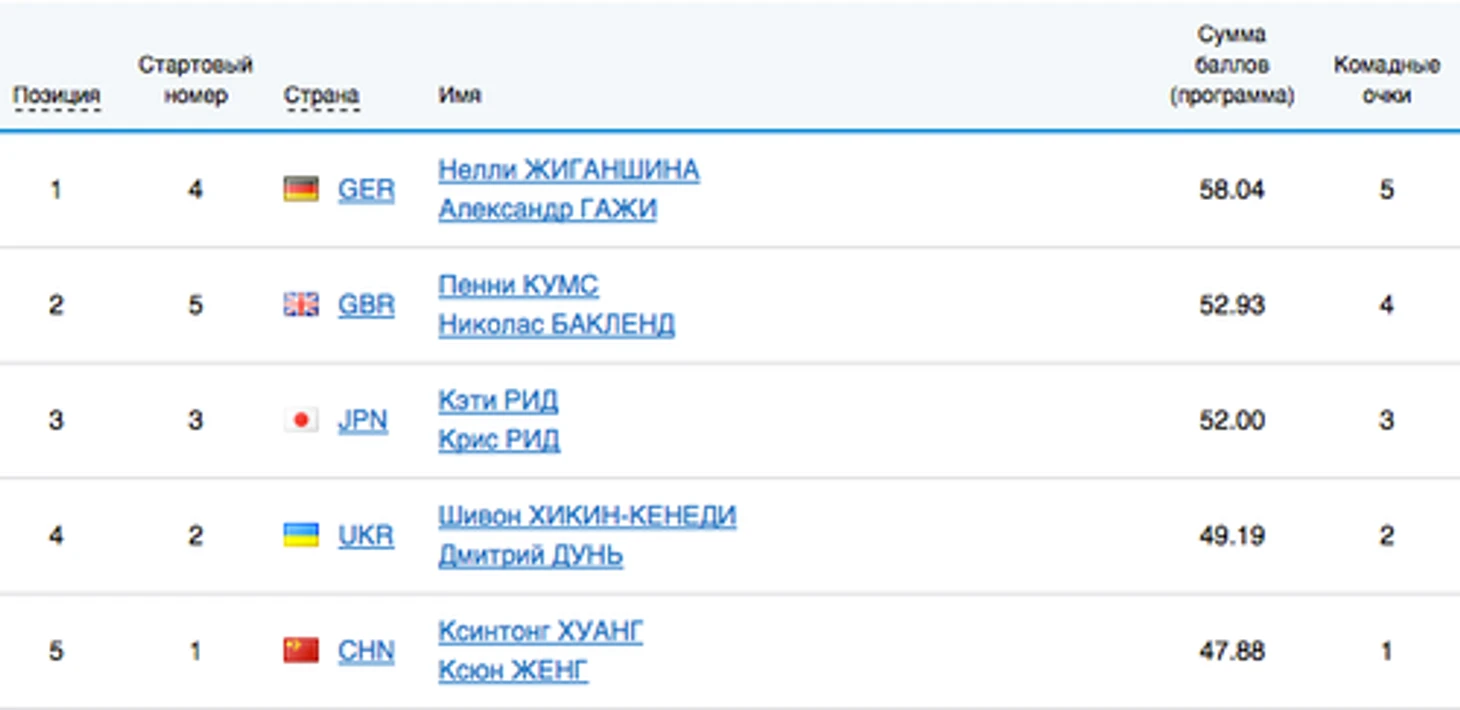Click the Ukrainian flag icon
This screenshot has height=710, width=1460.
(x=301, y=535)
